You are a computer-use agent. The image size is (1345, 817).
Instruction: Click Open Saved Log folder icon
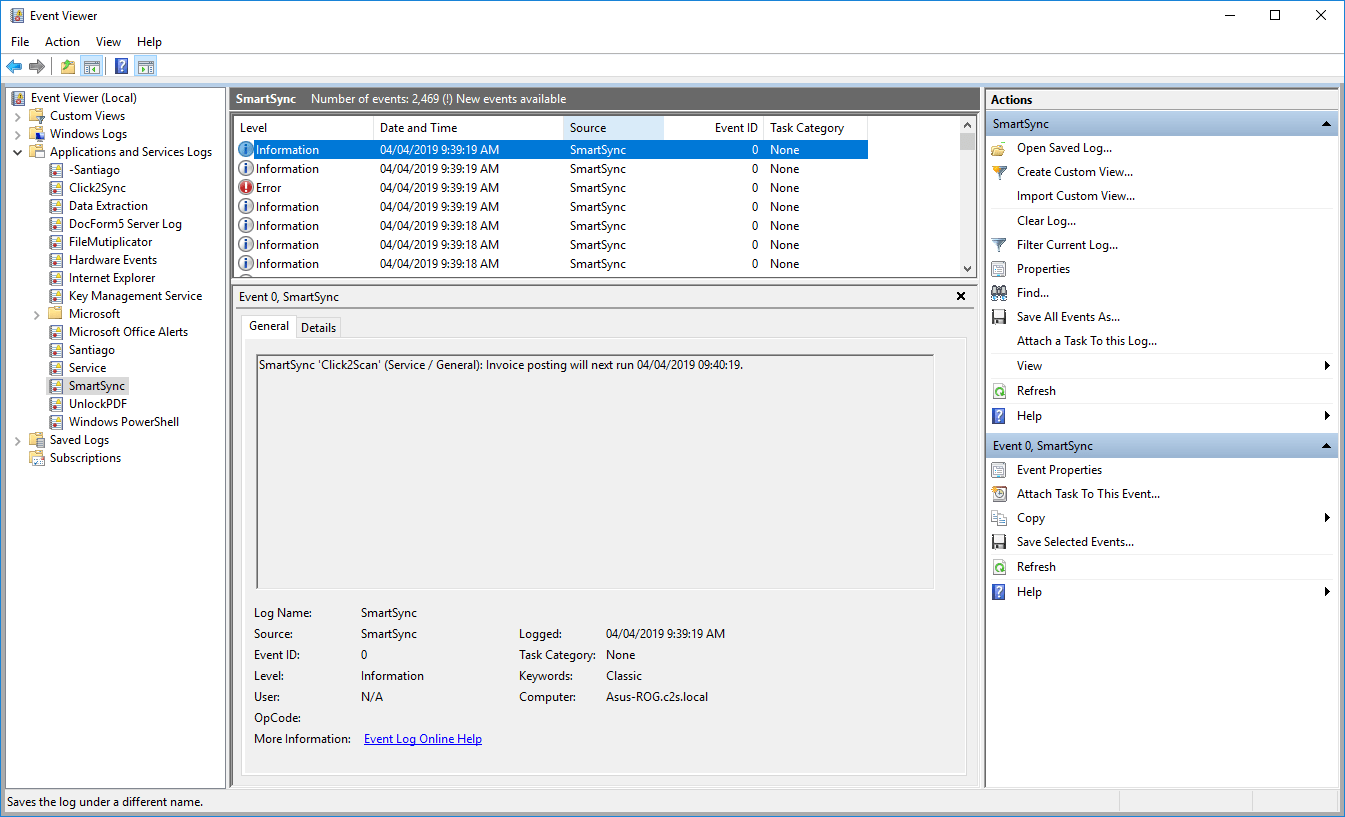[999, 148]
